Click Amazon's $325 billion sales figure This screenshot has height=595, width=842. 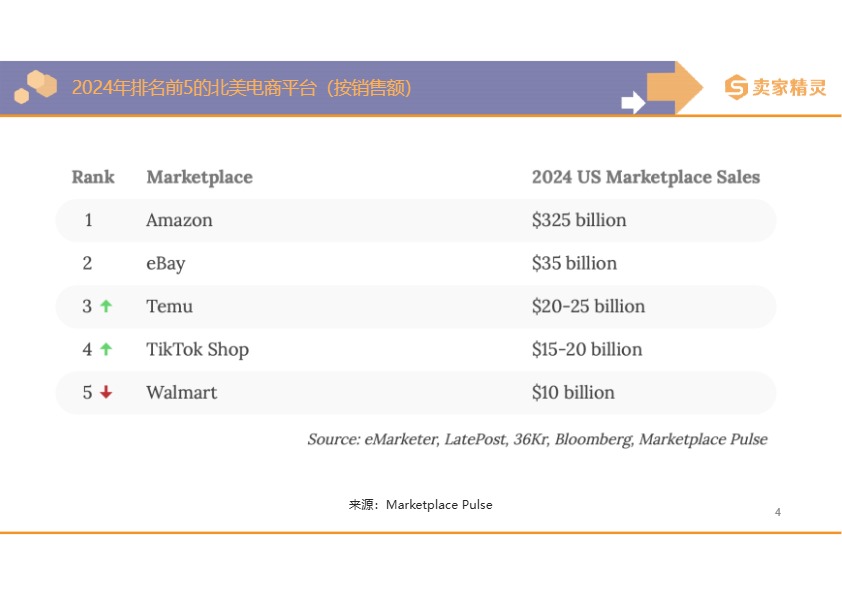coord(579,220)
